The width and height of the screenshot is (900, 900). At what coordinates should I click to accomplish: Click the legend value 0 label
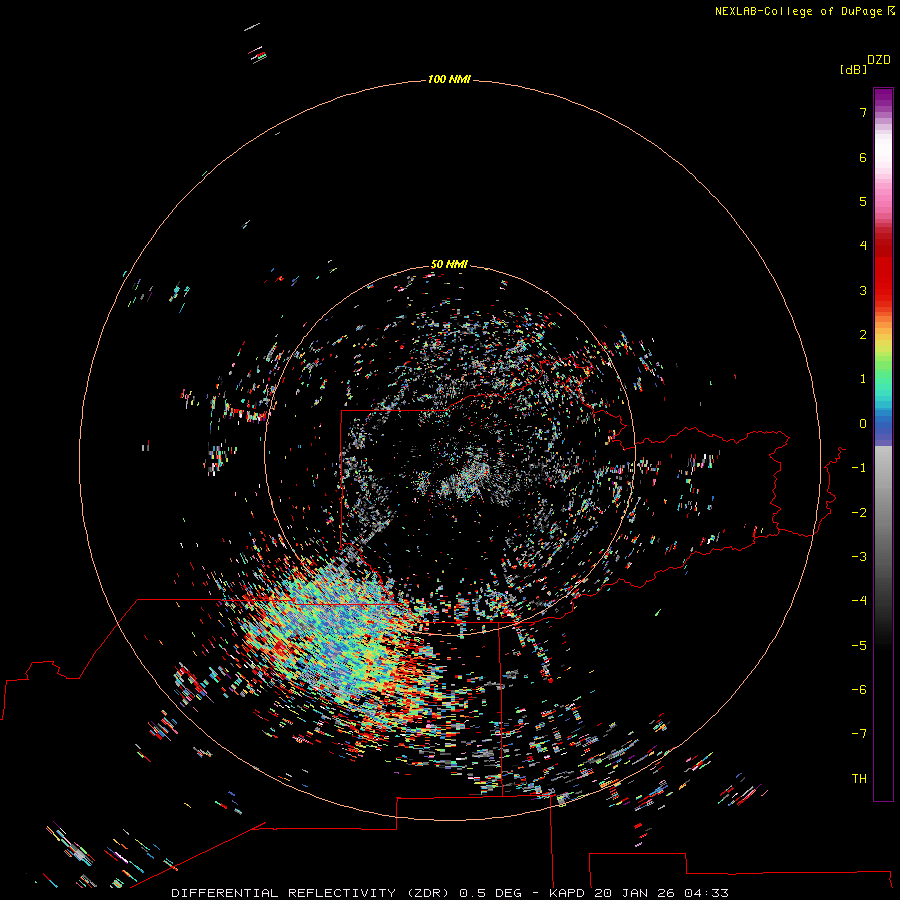(863, 424)
